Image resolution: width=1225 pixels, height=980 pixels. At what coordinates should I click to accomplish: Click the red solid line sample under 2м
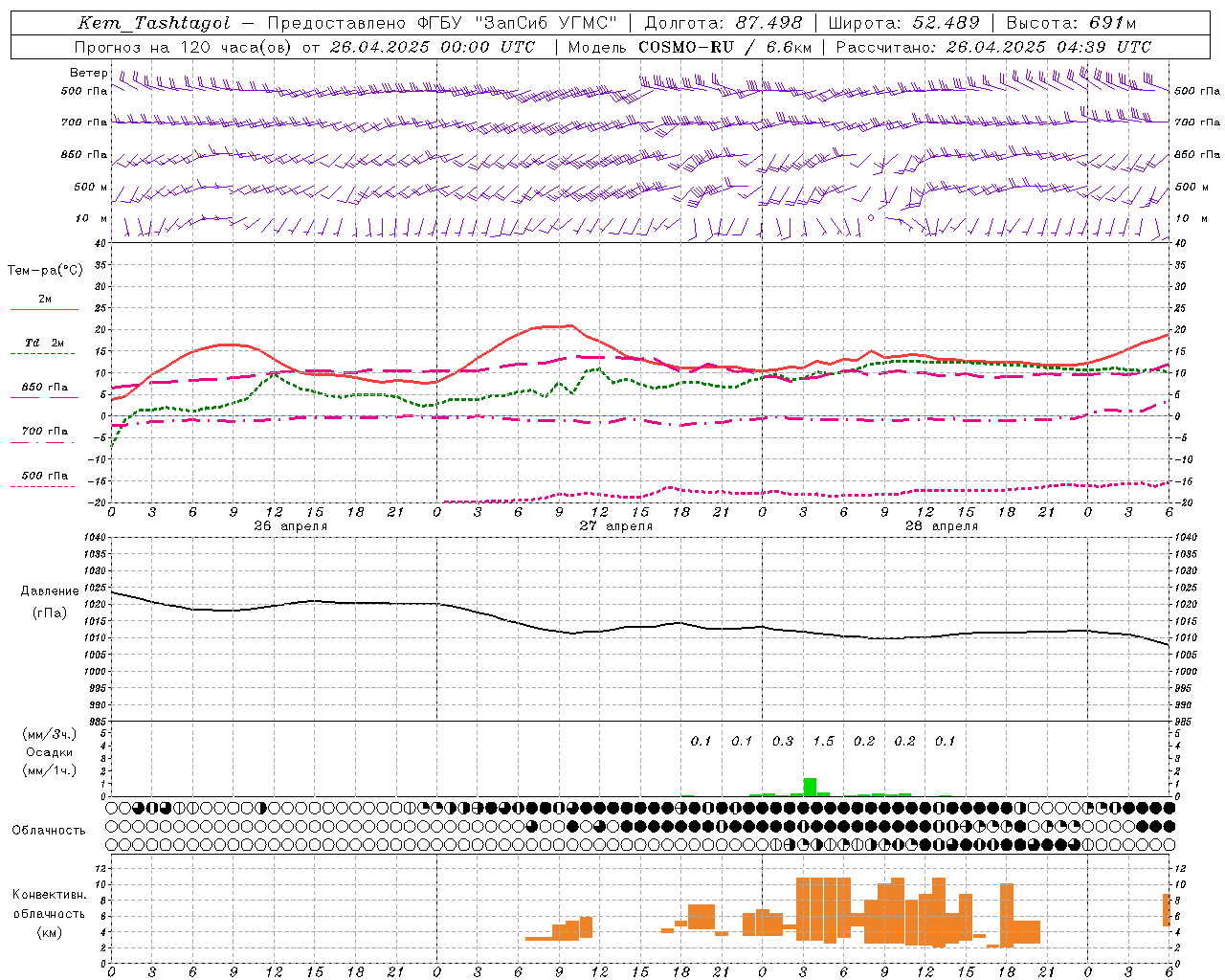click(44, 310)
